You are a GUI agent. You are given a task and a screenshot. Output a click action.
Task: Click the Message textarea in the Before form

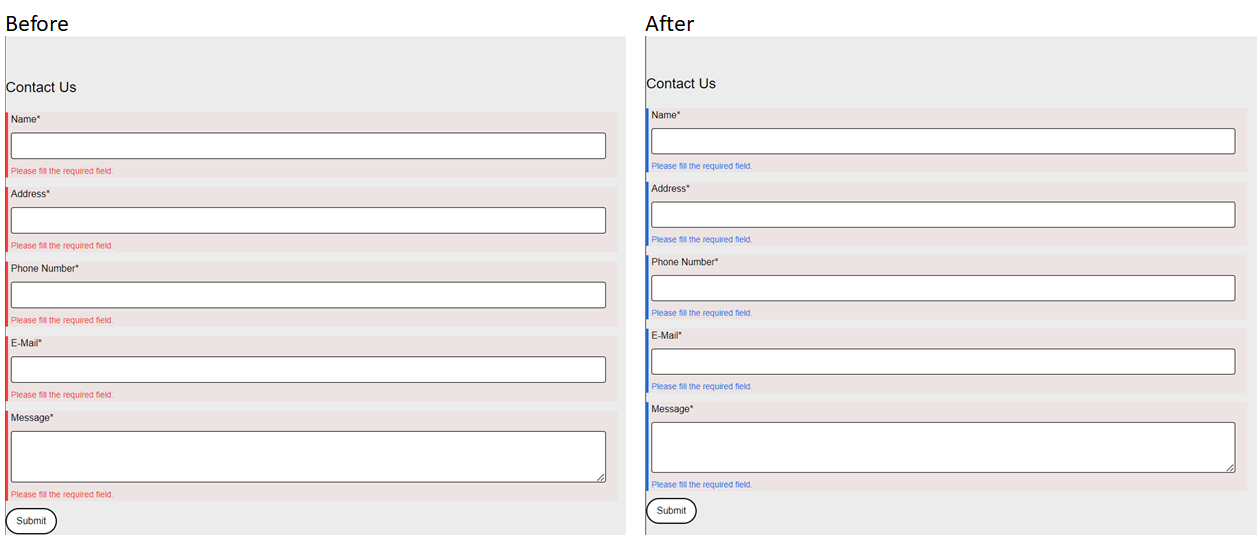click(308, 457)
